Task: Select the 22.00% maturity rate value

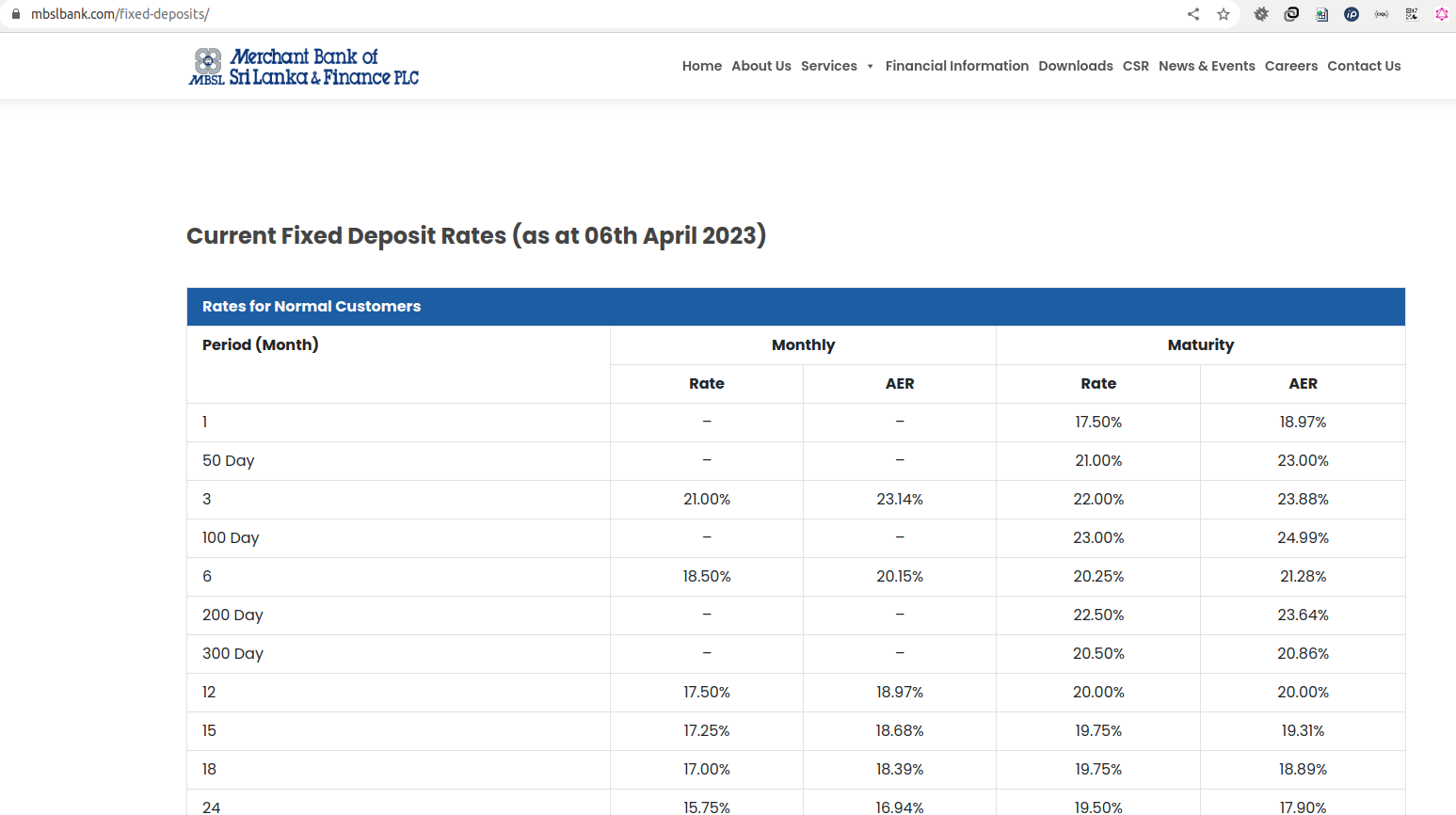Action: (1098, 500)
